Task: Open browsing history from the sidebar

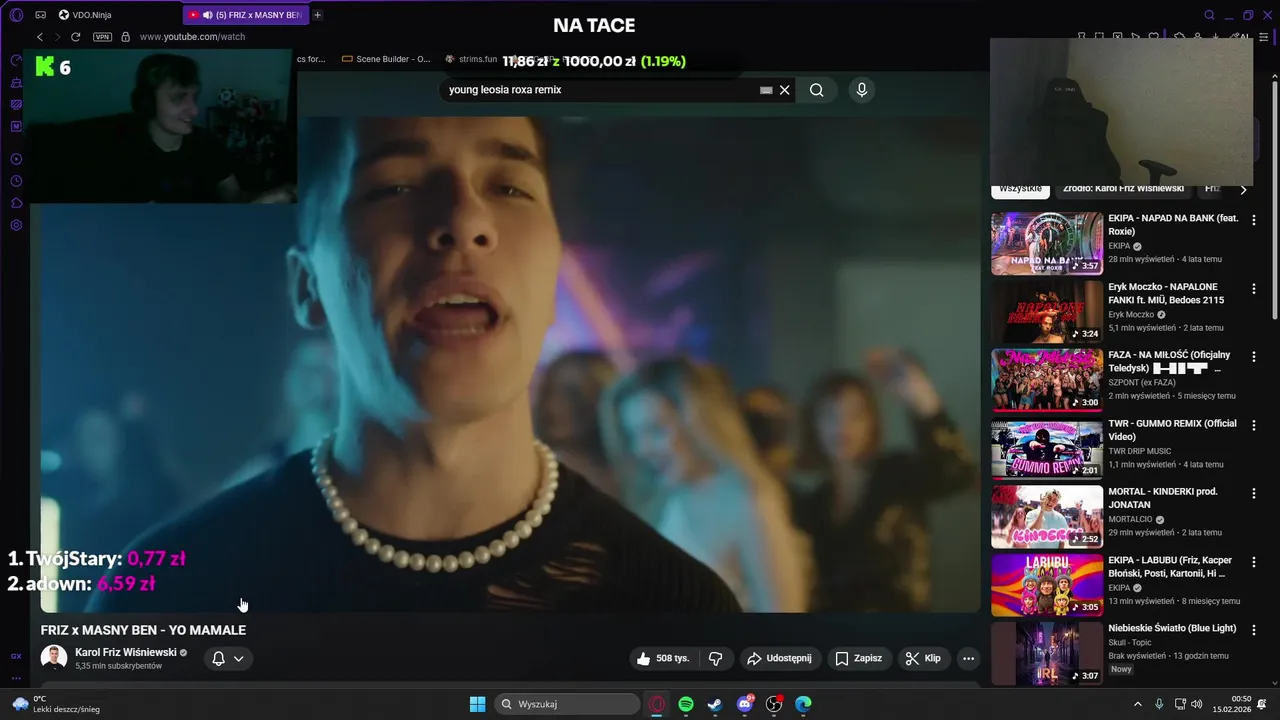Action: (x=16, y=181)
